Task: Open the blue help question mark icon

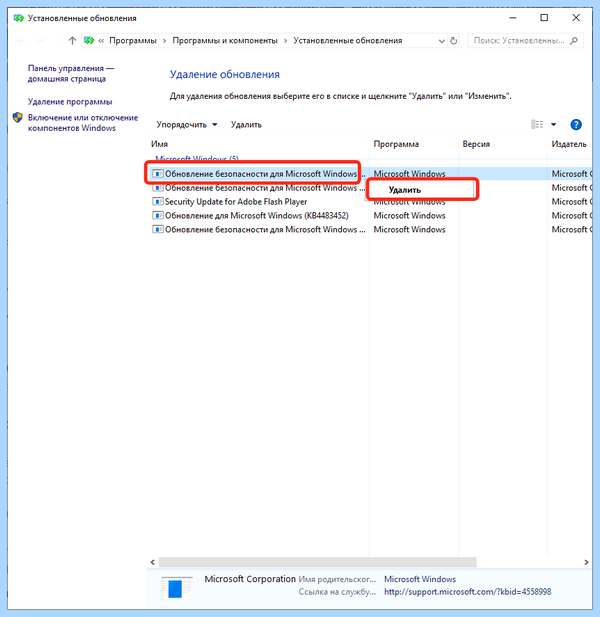Action: [576, 125]
